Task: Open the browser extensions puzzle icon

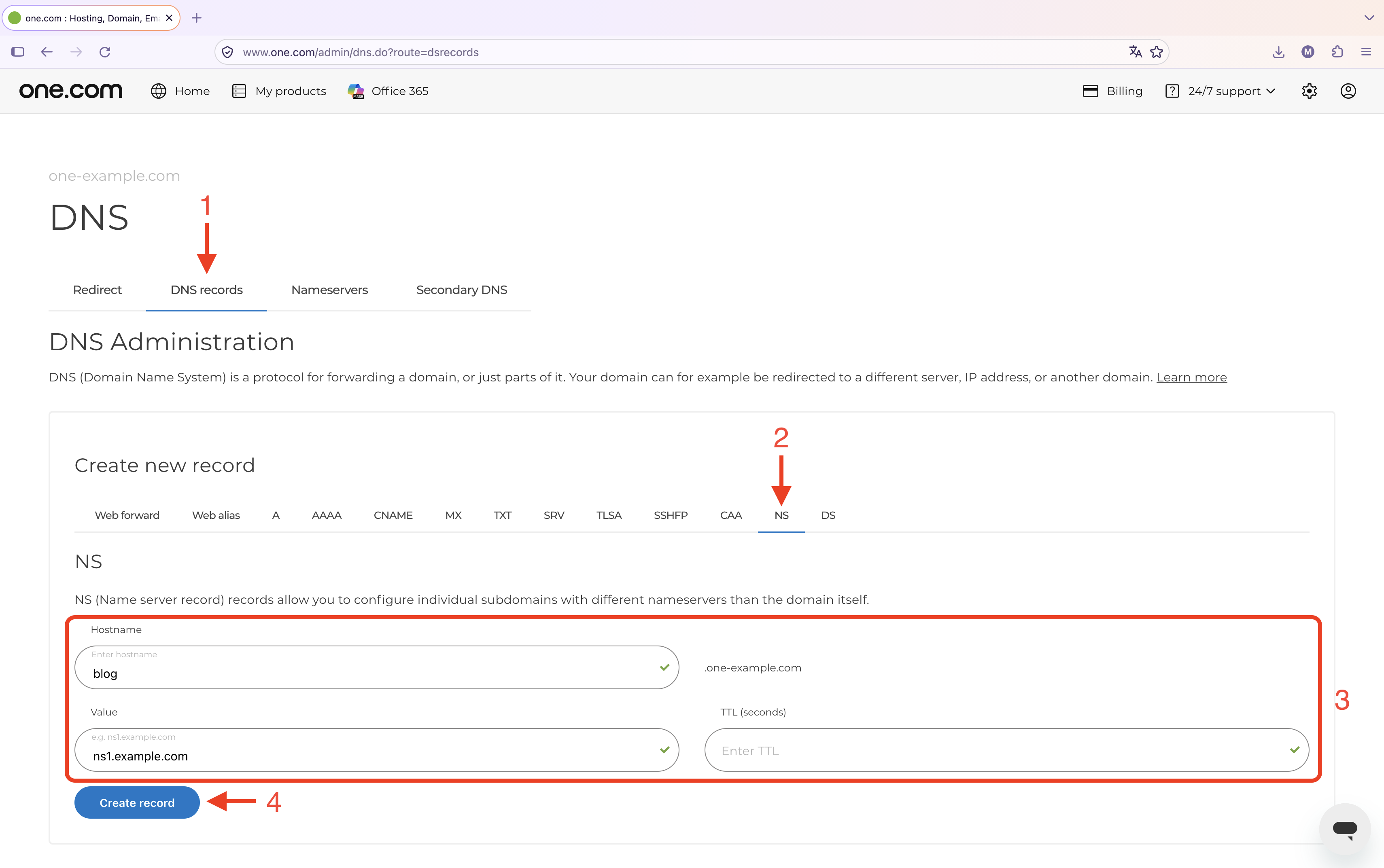Action: coord(1337,52)
